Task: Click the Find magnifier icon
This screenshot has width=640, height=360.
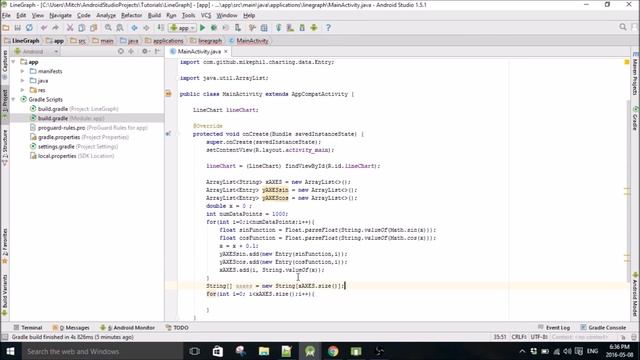Action: pyautogui.click(x=108, y=28)
